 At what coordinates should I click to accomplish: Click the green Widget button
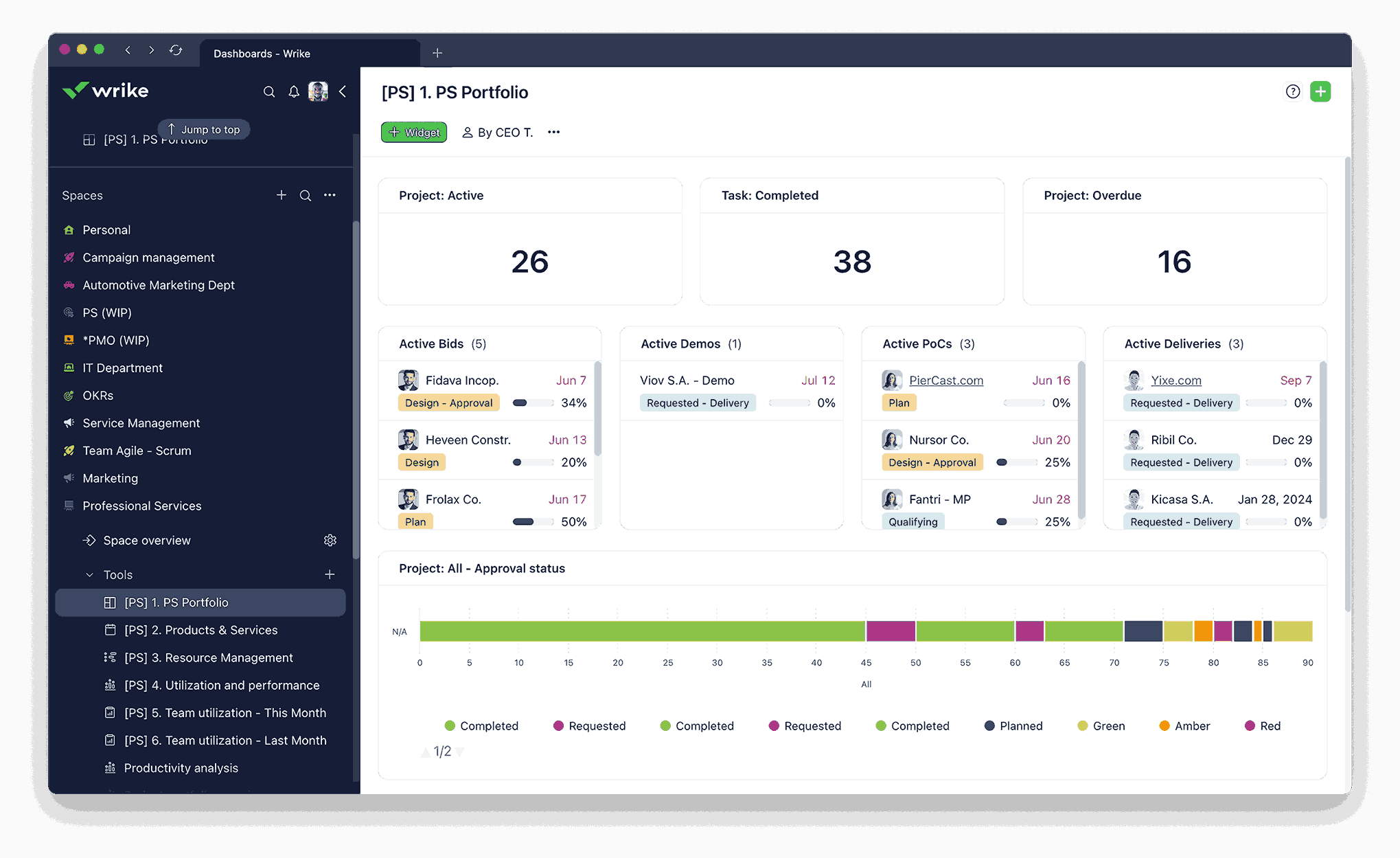point(414,132)
